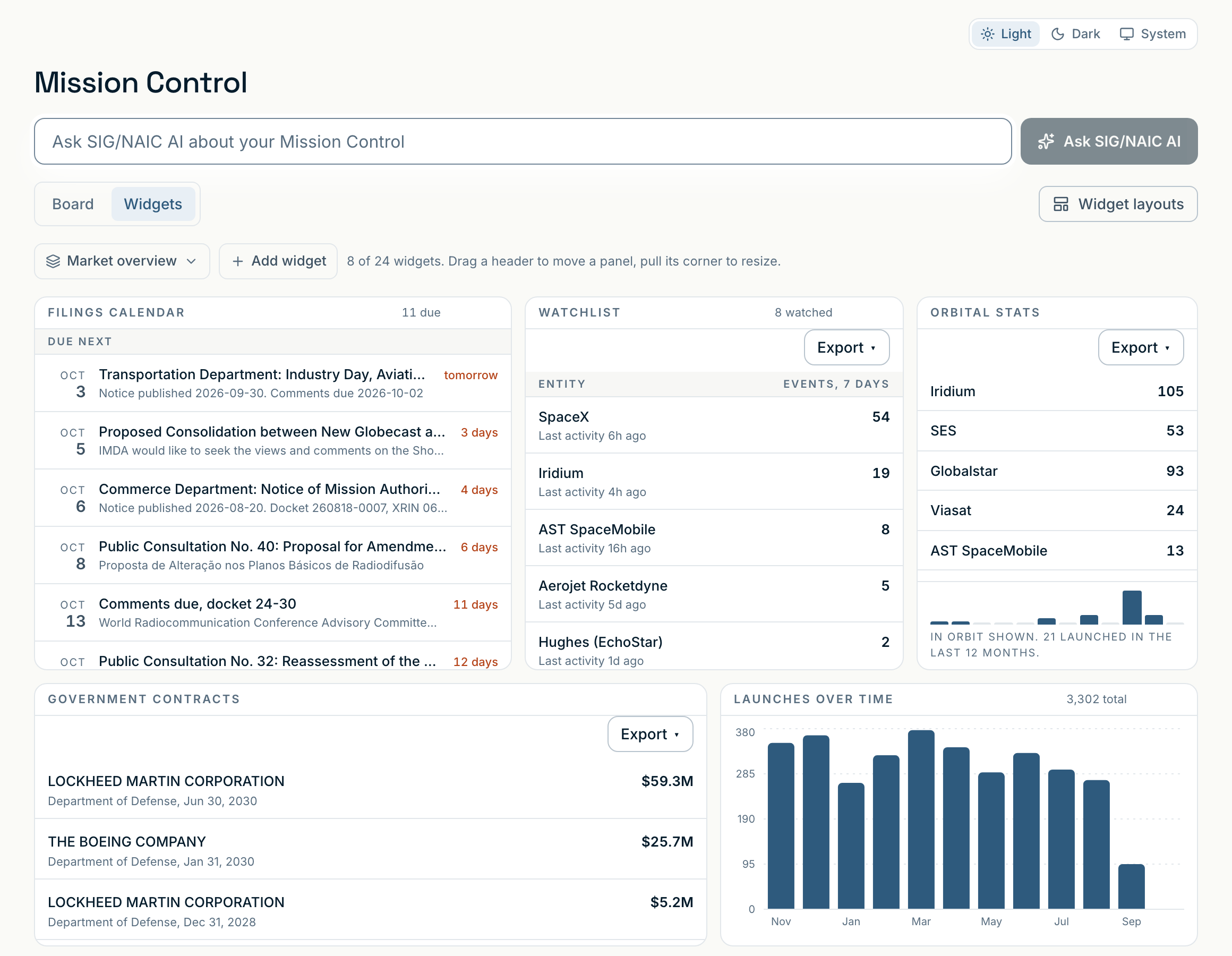Open Commerce Department Notice of Mission filing
The image size is (1232, 956).
click(273, 498)
